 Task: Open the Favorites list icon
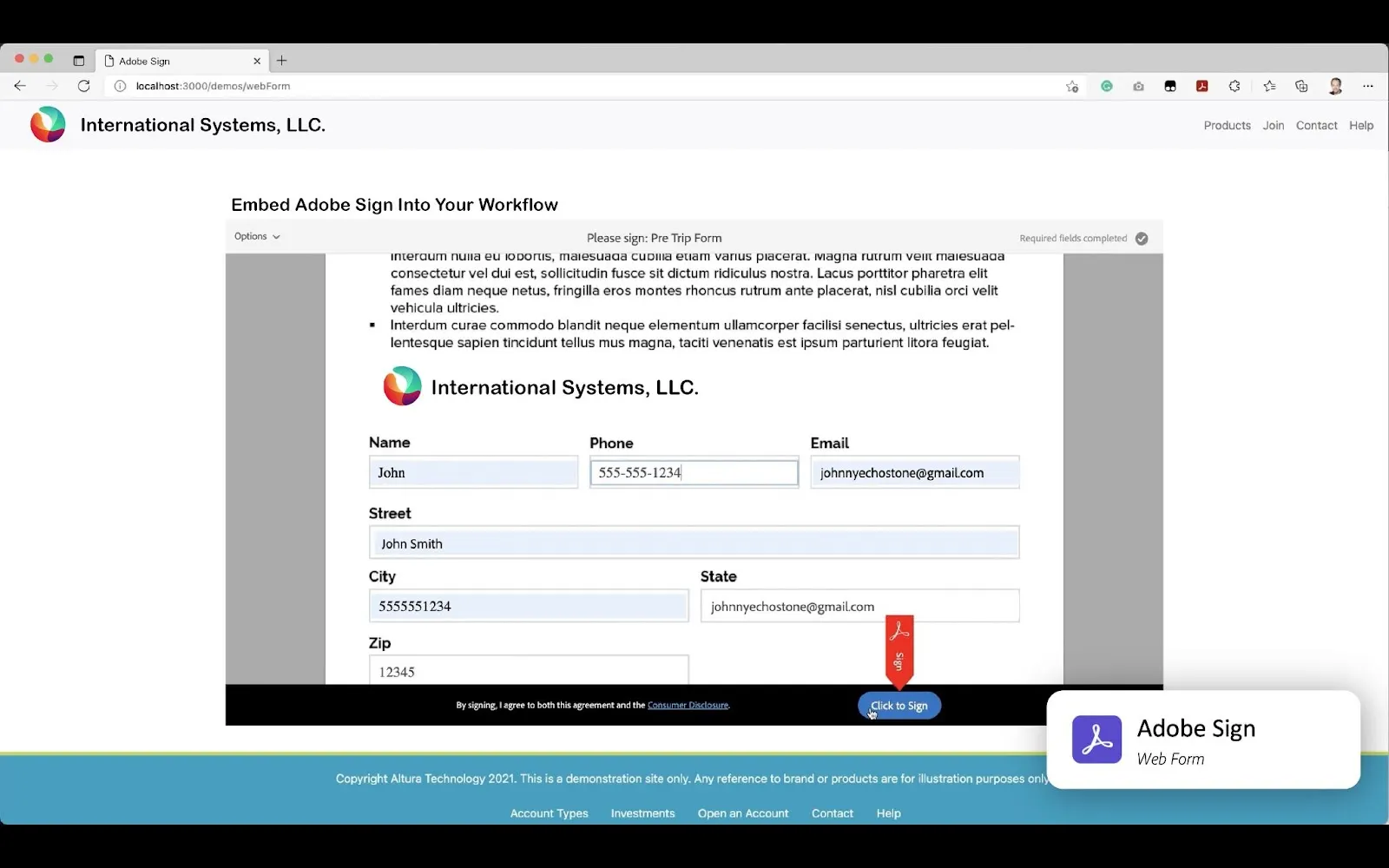click(1269, 86)
